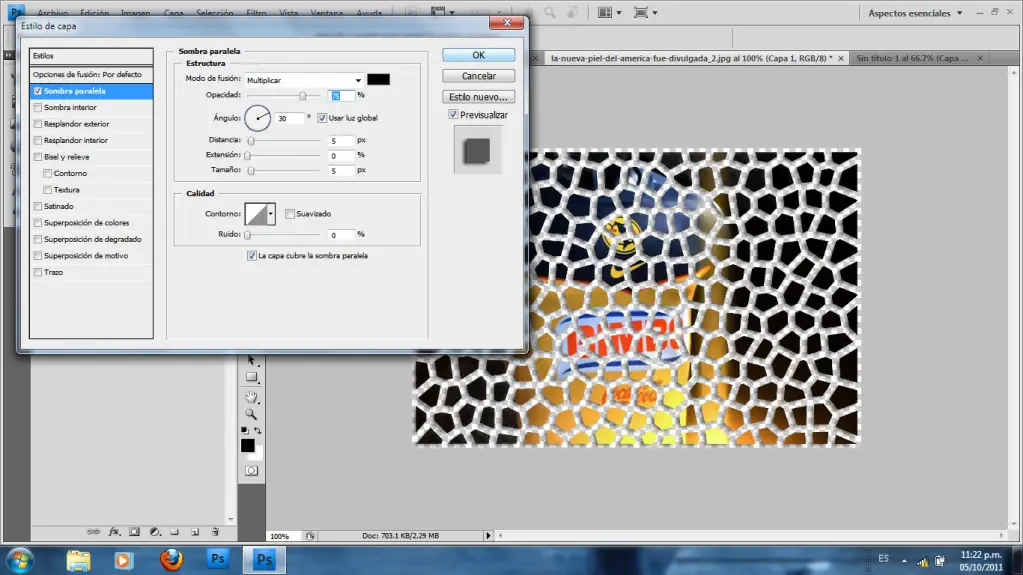Viewport: 1023px width, 575px height.
Task: Delete layer trash icon
Action: pos(215,532)
